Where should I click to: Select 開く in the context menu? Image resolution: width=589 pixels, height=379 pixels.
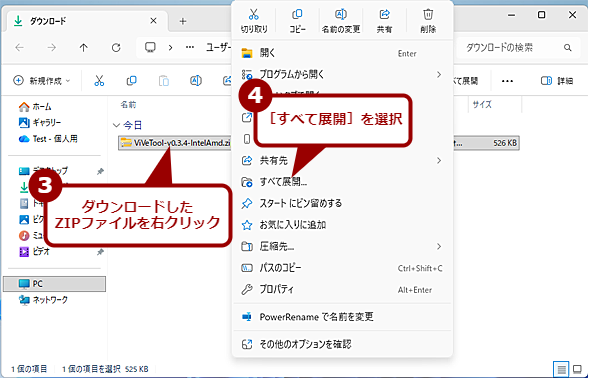point(342,53)
